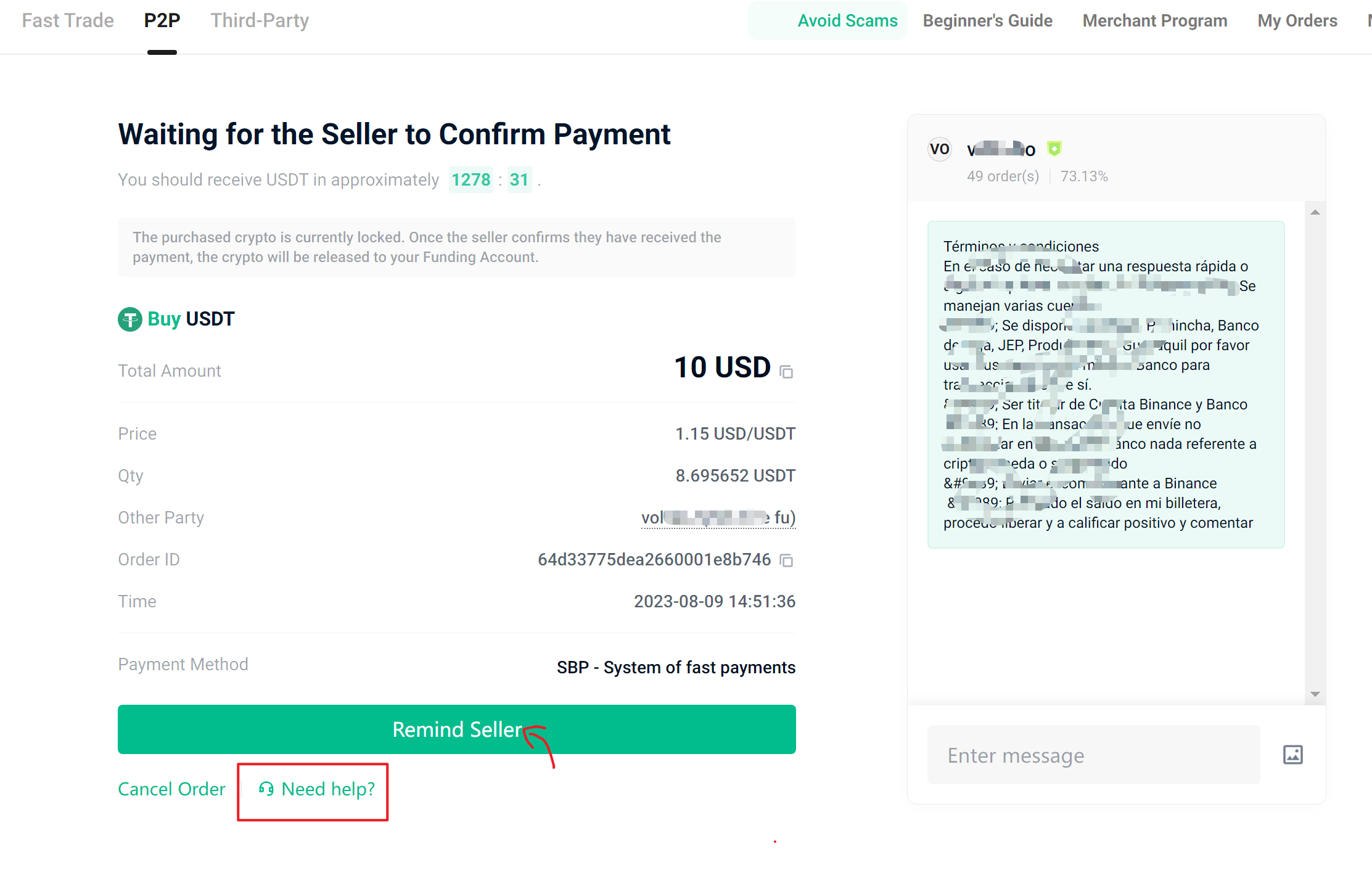
Task: Click the seller's VO avatar icon
Action: point(940,149)
